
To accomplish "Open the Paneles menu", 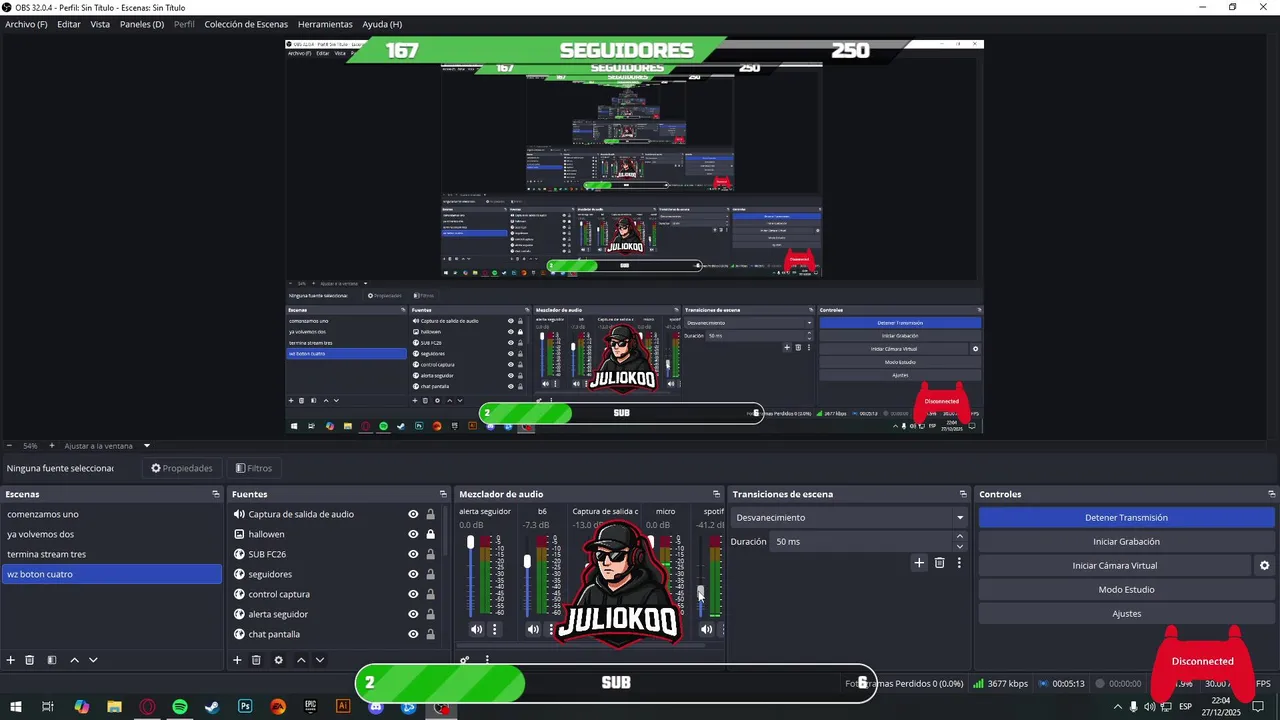I will (142, 24).
